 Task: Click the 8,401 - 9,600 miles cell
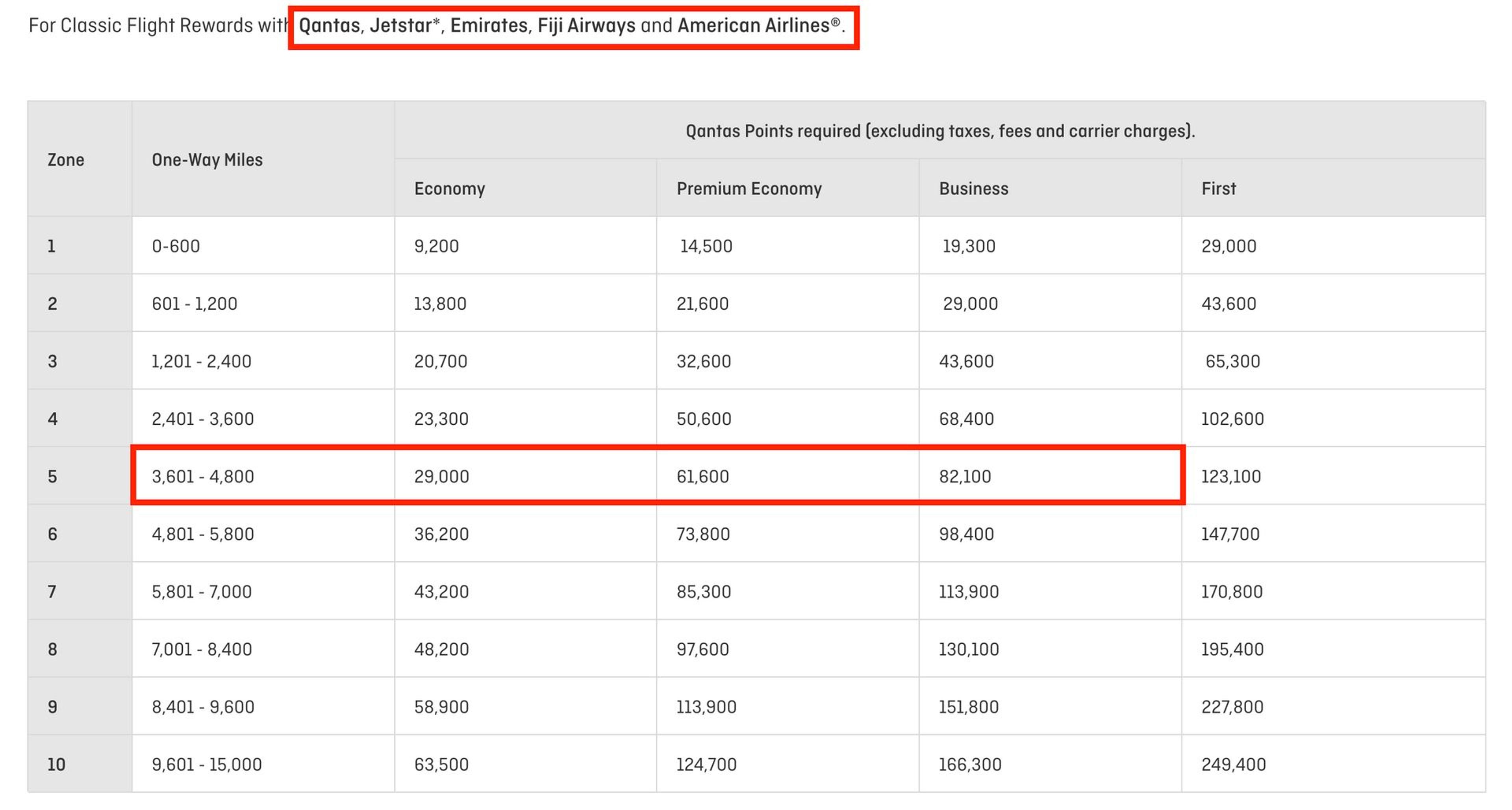[263, 706]
